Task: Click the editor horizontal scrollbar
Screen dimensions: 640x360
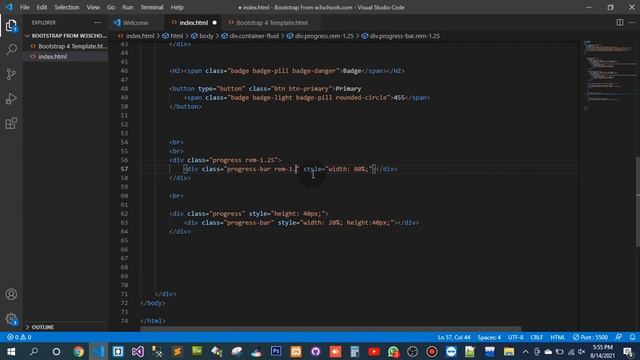Action: 331,329
